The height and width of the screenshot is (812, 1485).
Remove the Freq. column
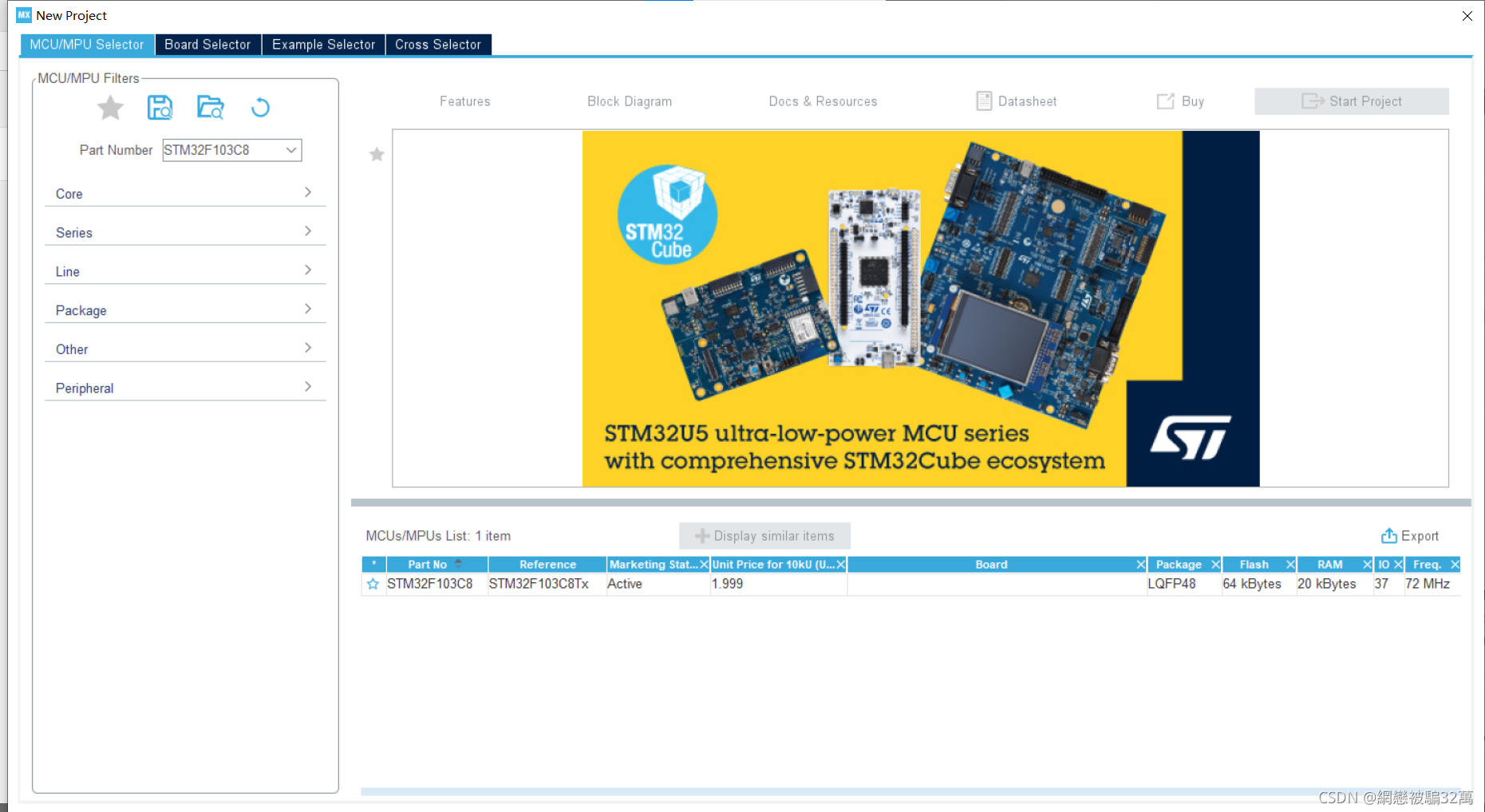pyautogui.click(x=1455, y=565)
